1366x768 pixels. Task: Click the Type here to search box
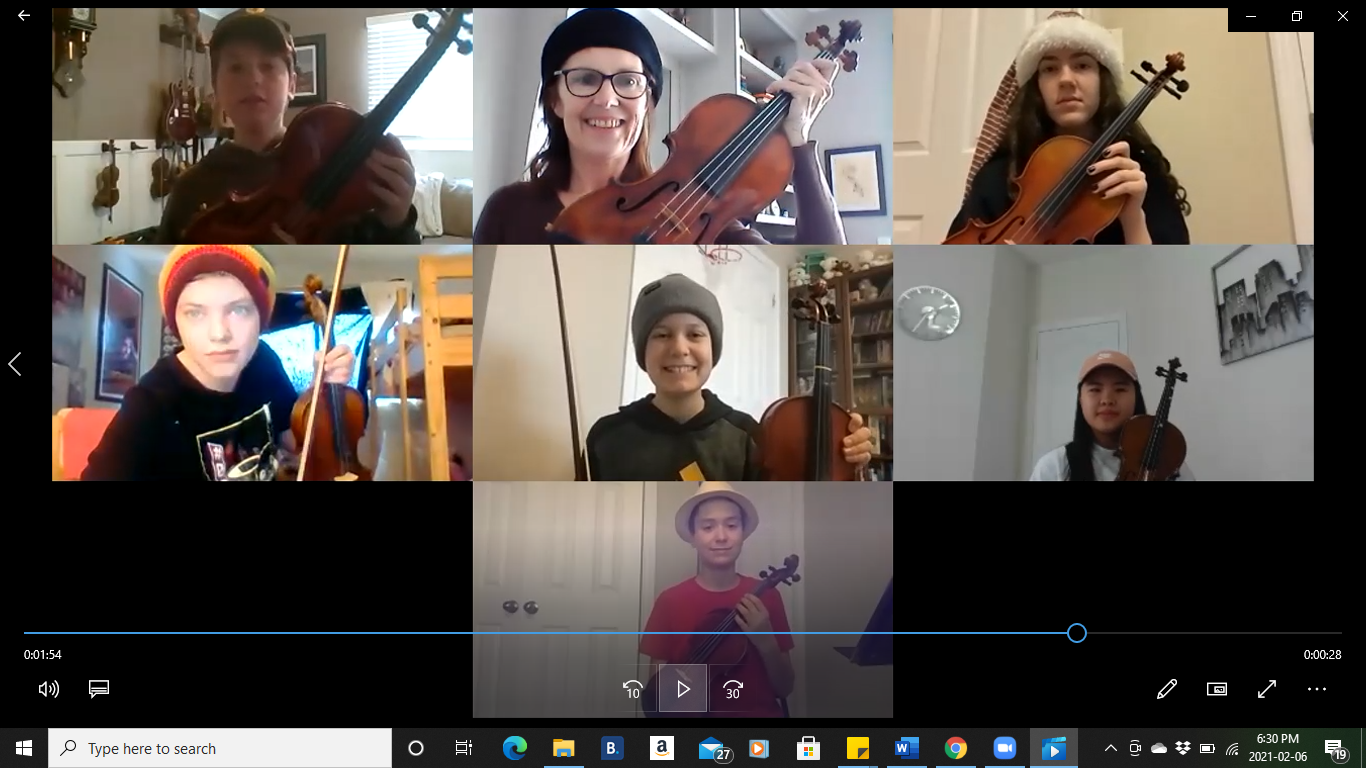tap(220, 748)
